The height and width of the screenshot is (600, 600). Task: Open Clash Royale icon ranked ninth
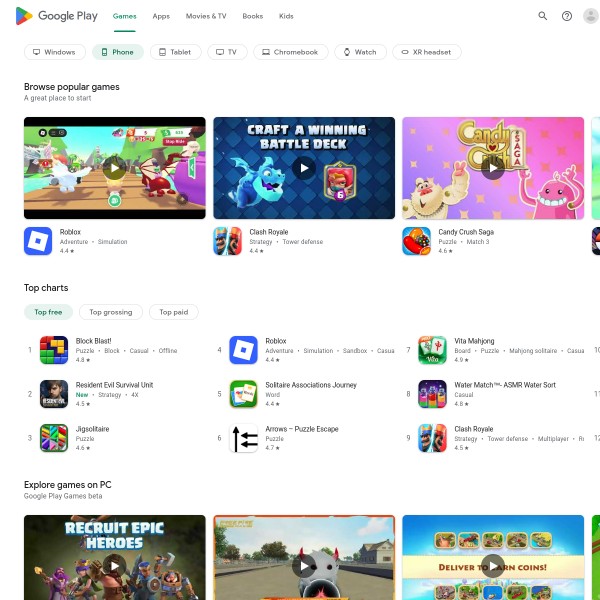click(432, 438)
